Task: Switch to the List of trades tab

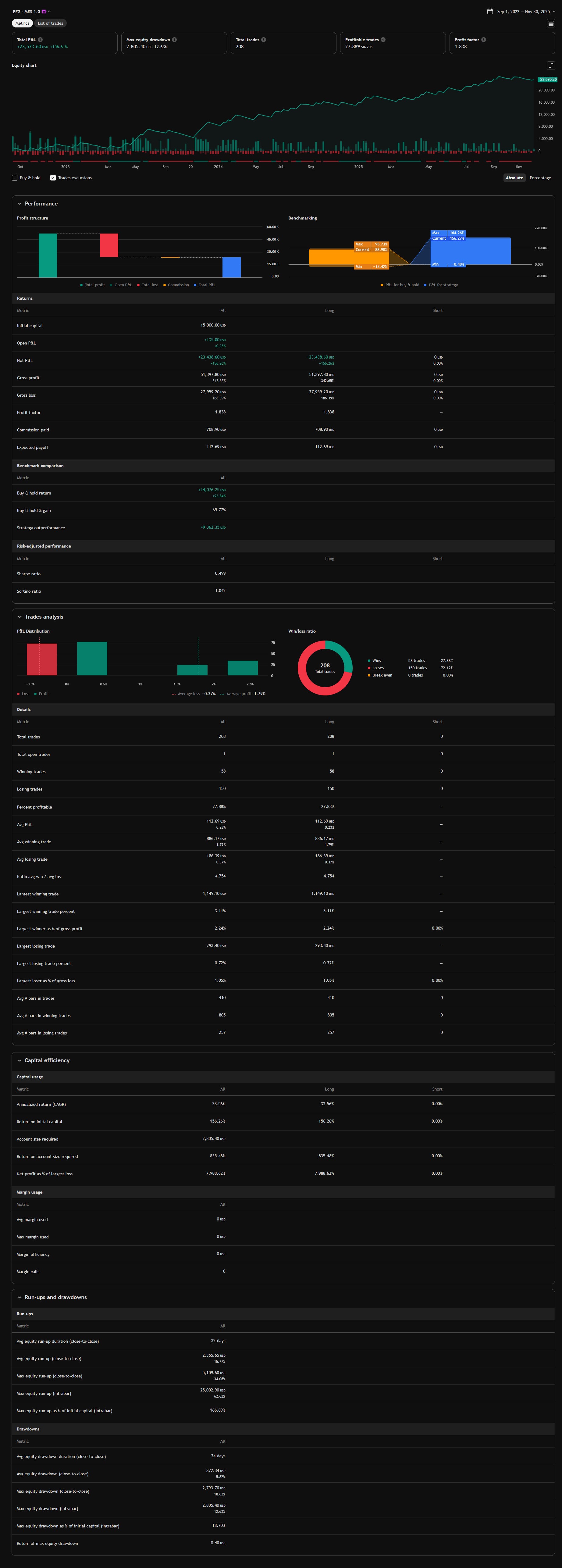Action: point(50,23)
